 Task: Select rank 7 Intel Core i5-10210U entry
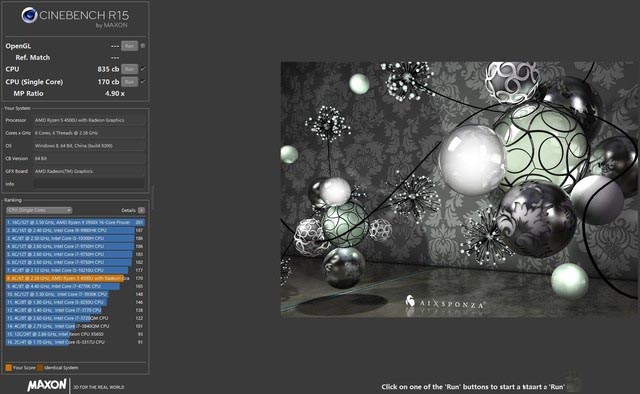[75, 270]
